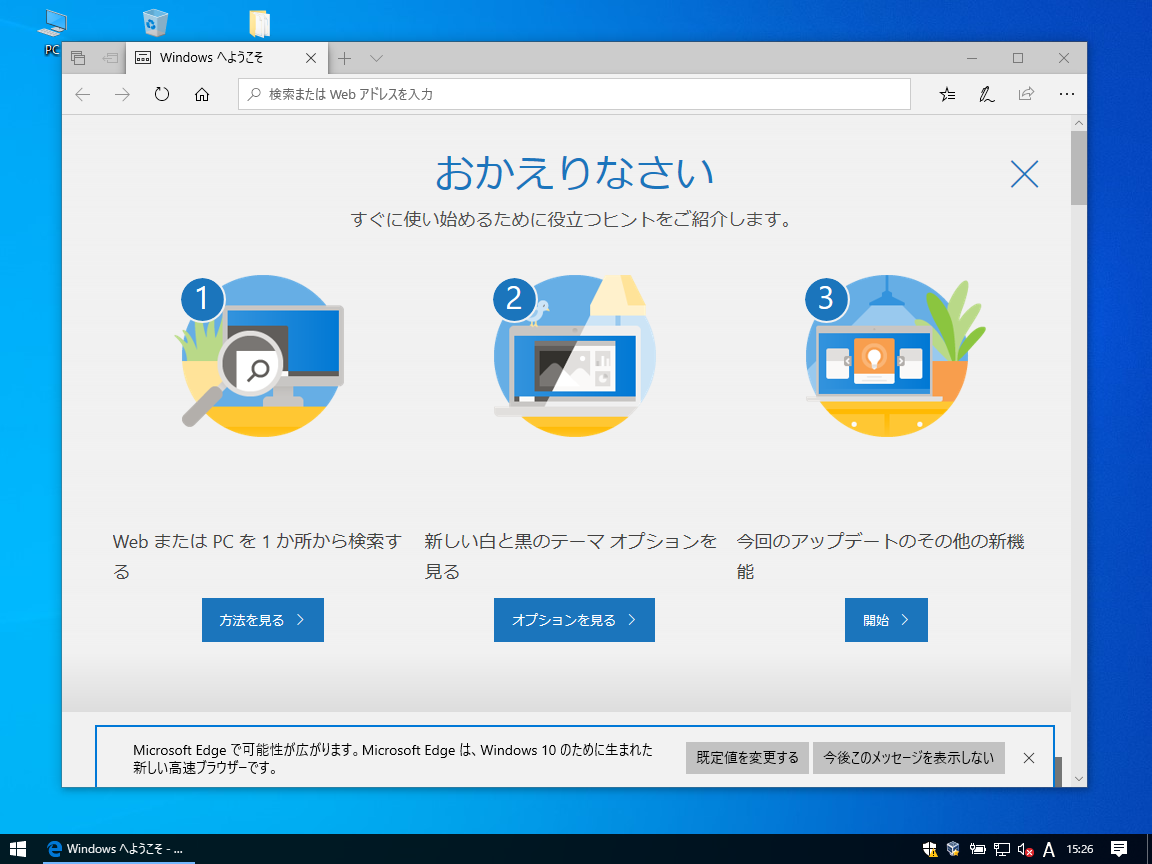Open Windows Security tray icon

click(929, 849)
